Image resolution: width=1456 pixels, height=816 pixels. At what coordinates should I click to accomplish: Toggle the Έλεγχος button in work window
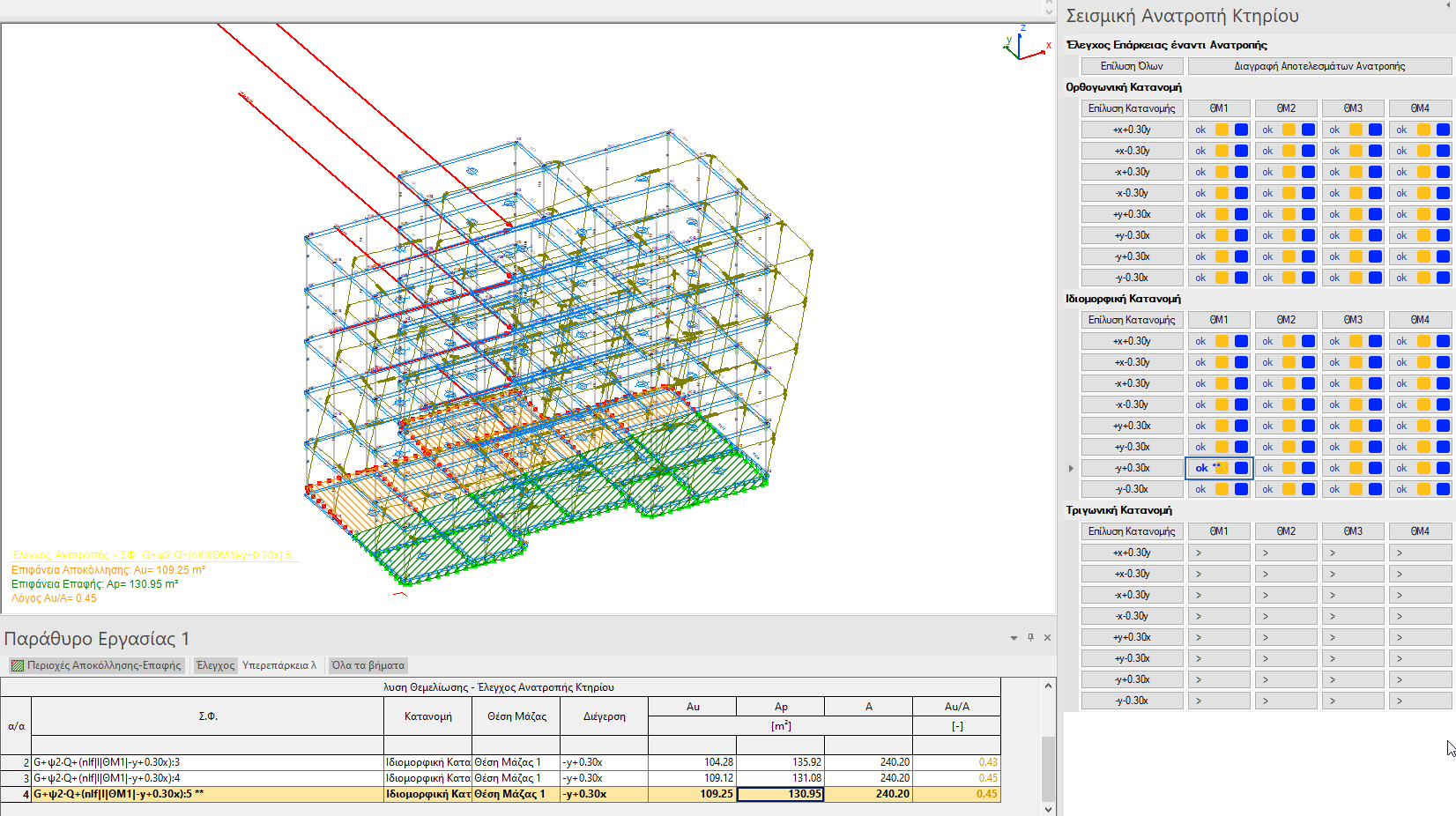pyautogui.click(x=215, y=665)
